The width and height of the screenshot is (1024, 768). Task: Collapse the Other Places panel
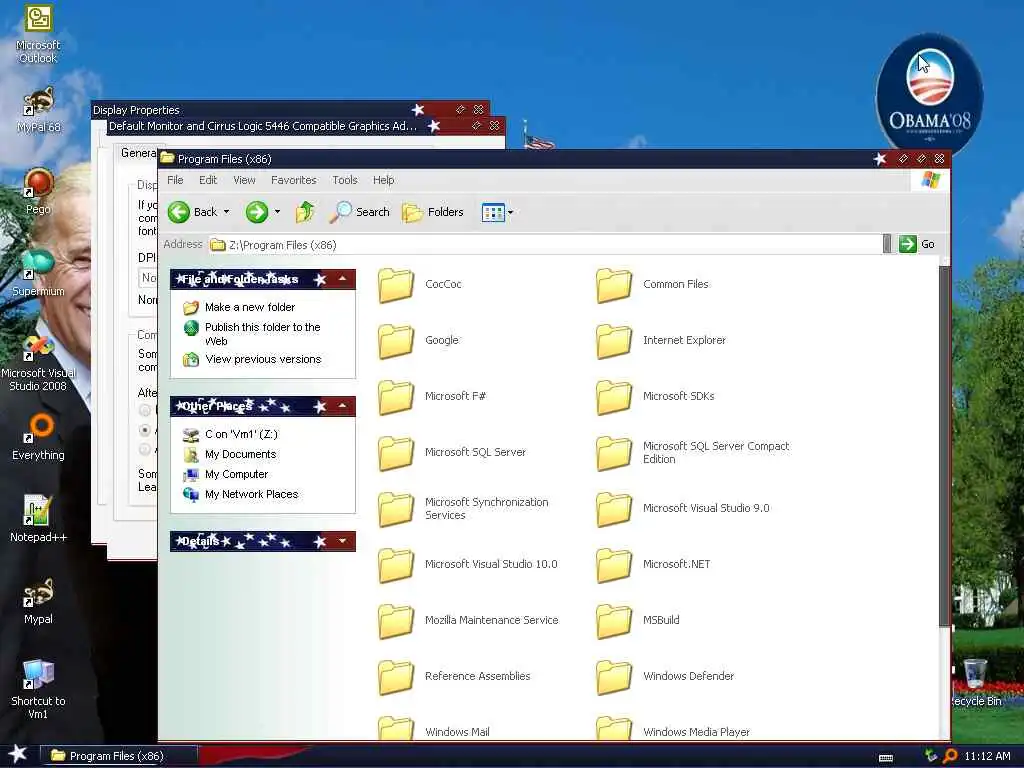coord(342,406)
